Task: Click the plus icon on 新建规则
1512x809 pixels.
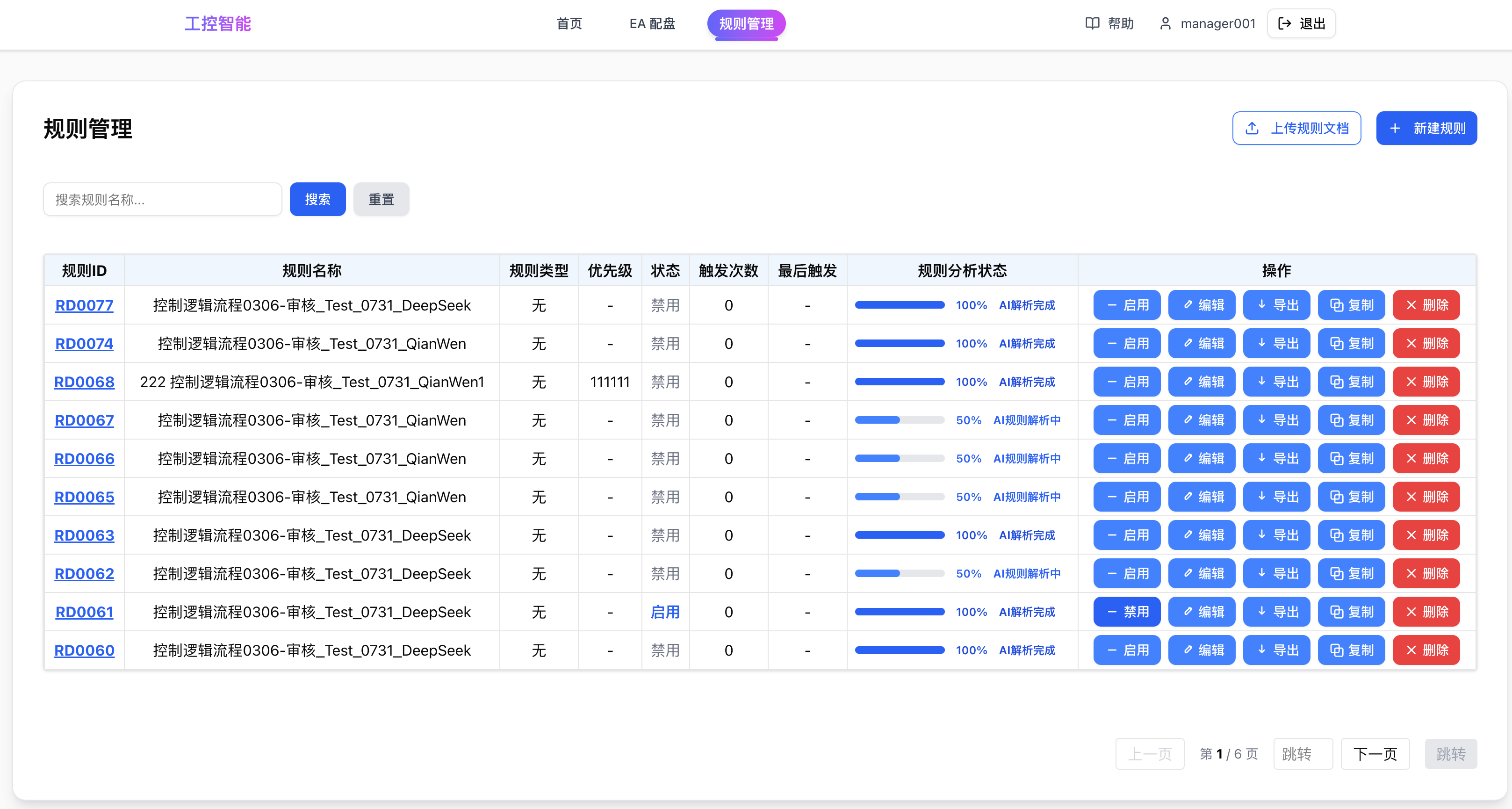Action: click(1395, 128)
